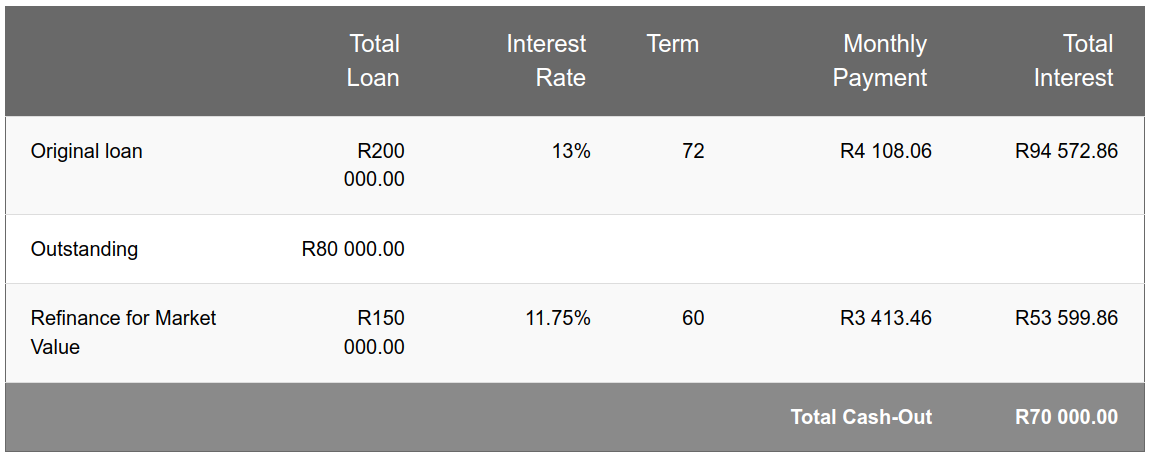Screen dimensions: 1151x457
Task: Click the Total Cash-Out label
Action: tap(861, 417)
